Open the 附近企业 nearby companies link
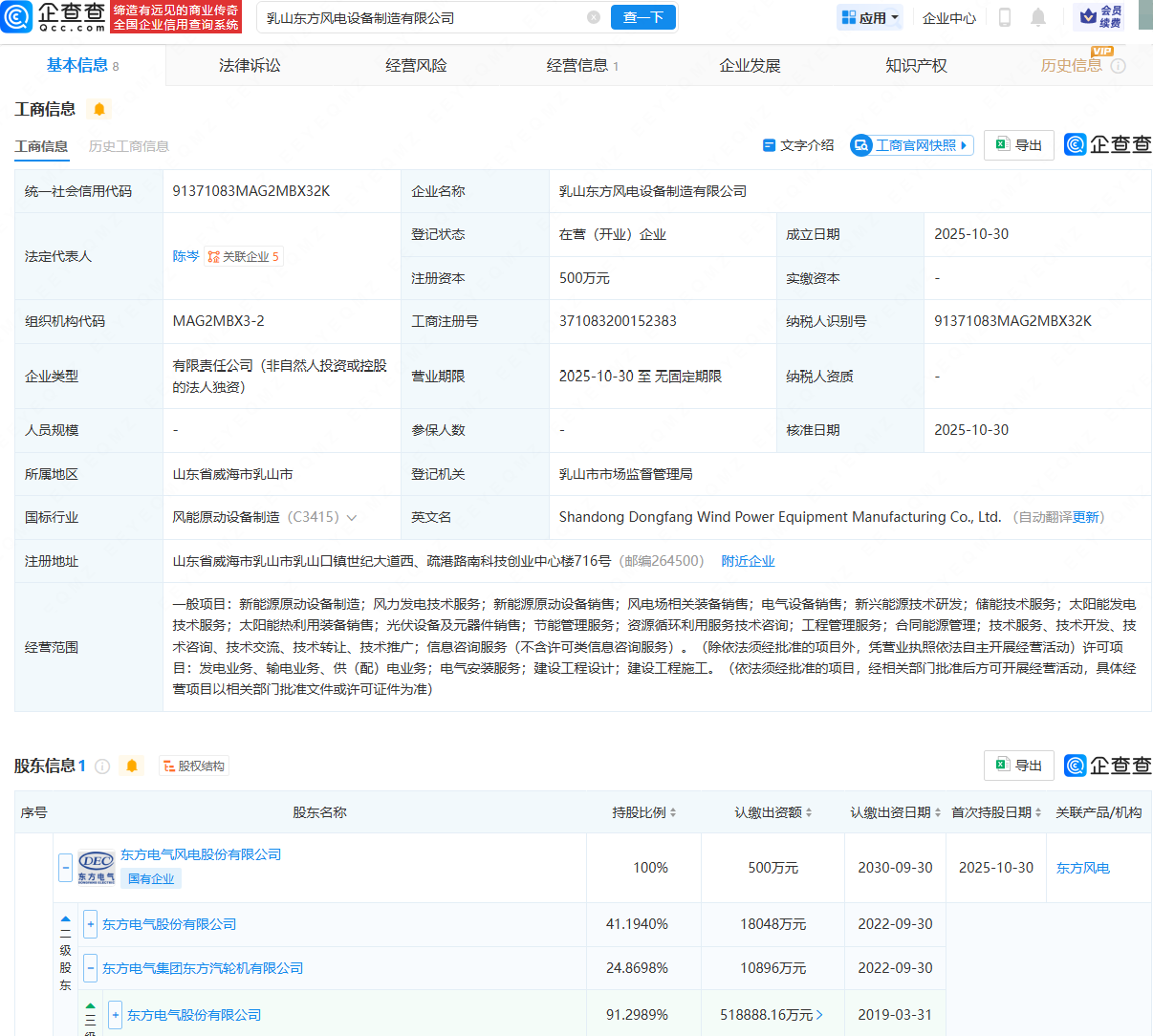The height and width of the screenshot is (1036, 1153). click(x=748, y=561)
